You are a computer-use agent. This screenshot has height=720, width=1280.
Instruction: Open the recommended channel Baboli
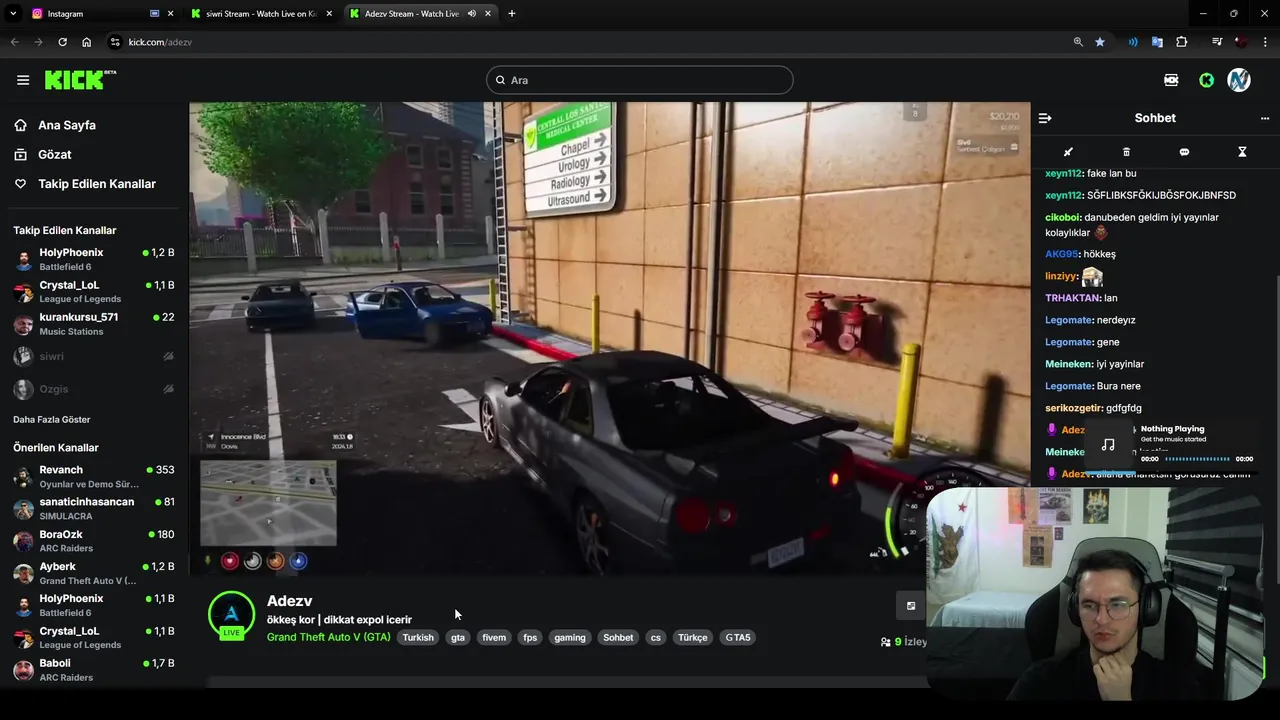pos(94,670)
